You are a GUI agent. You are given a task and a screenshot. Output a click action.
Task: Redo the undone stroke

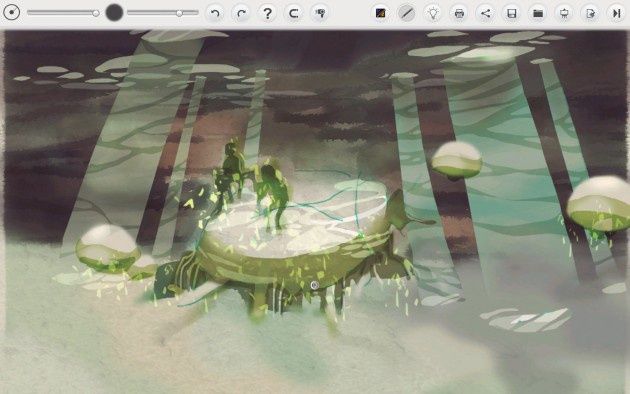tap(241, 13)
